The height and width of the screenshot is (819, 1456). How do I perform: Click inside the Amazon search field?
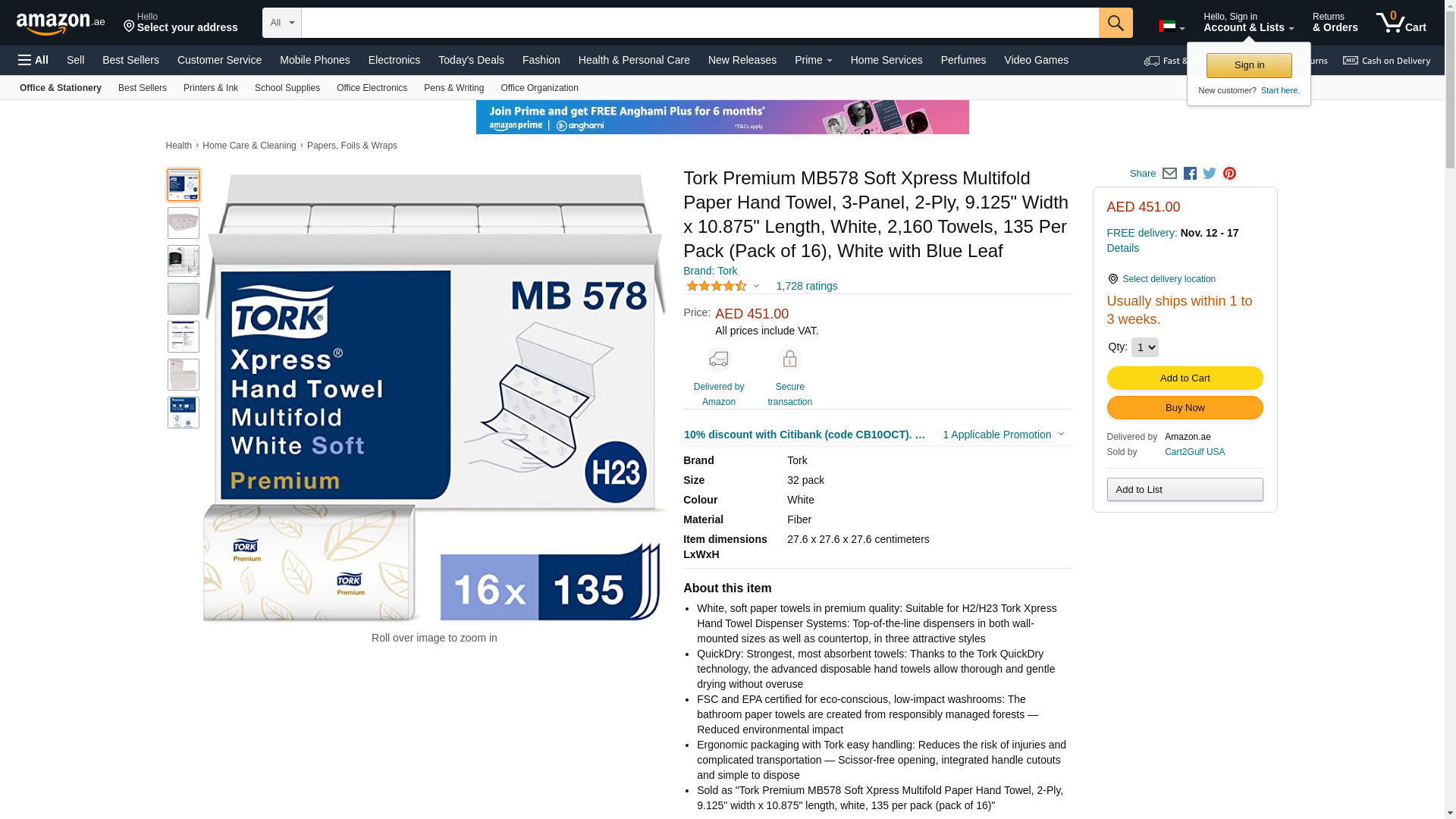tap(700, 23)
